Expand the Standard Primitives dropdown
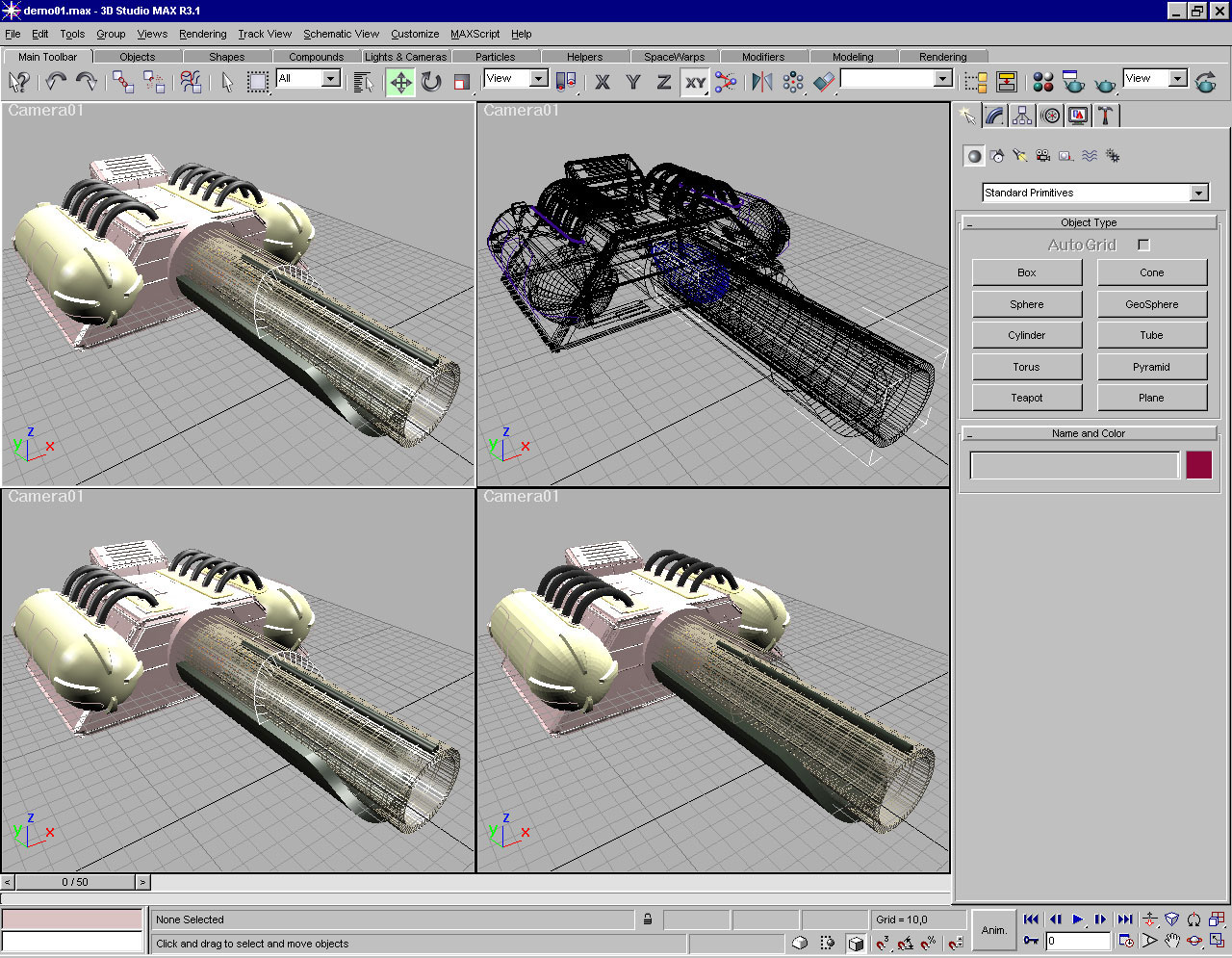 coord(1198,194)
